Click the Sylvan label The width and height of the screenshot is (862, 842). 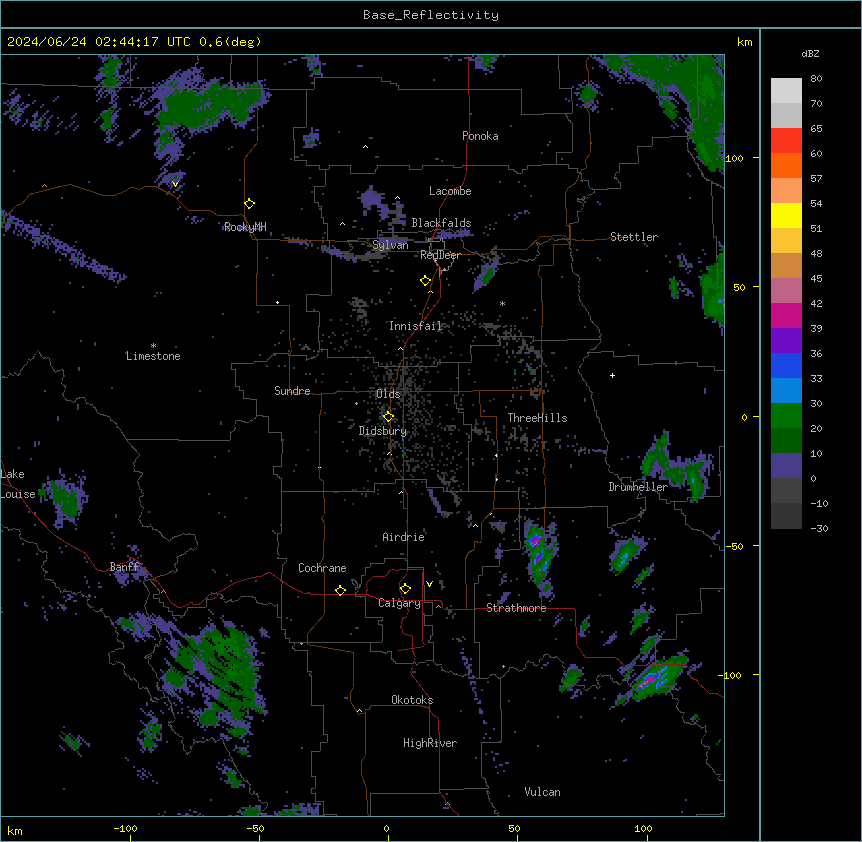(x=390, y=245)
